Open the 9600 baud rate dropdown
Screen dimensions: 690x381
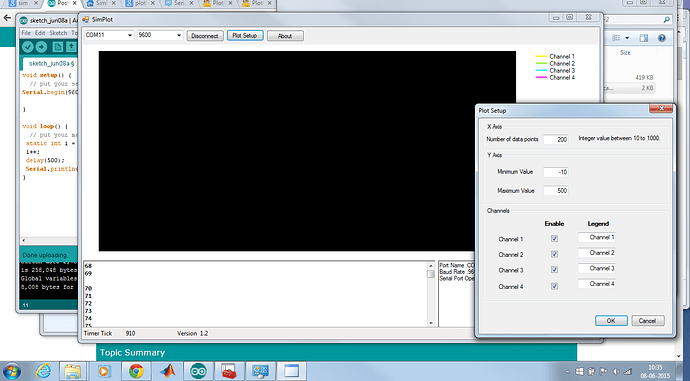179,35
